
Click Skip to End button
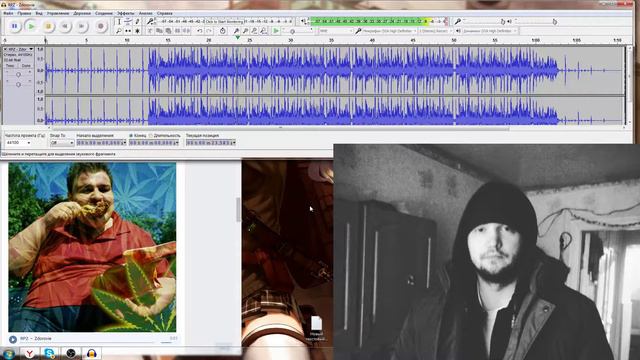pyautogui.click(x=82, y=26)
